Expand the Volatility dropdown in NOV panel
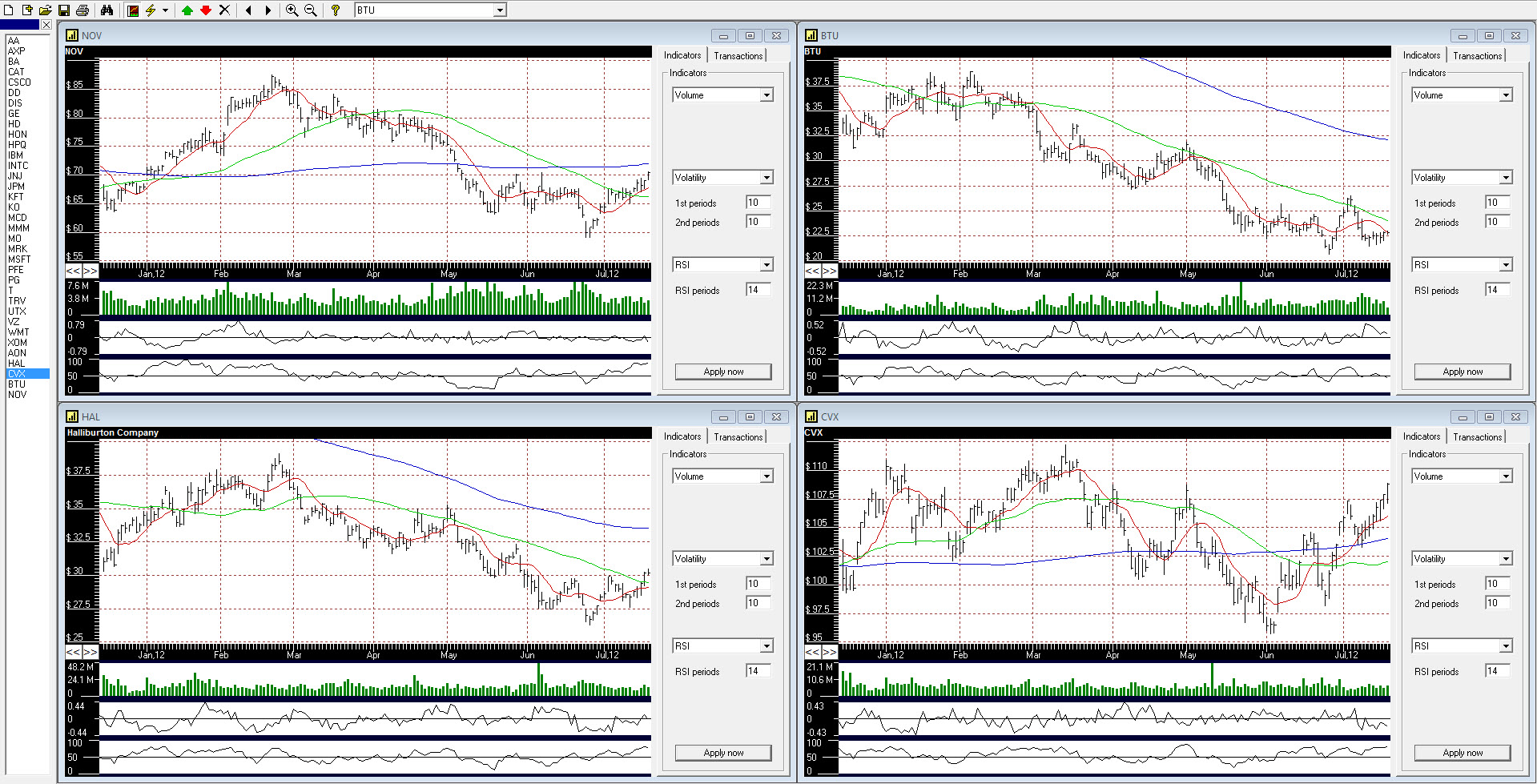The height and width of the screenshot is (784, 1537). [x=766, y=178]
